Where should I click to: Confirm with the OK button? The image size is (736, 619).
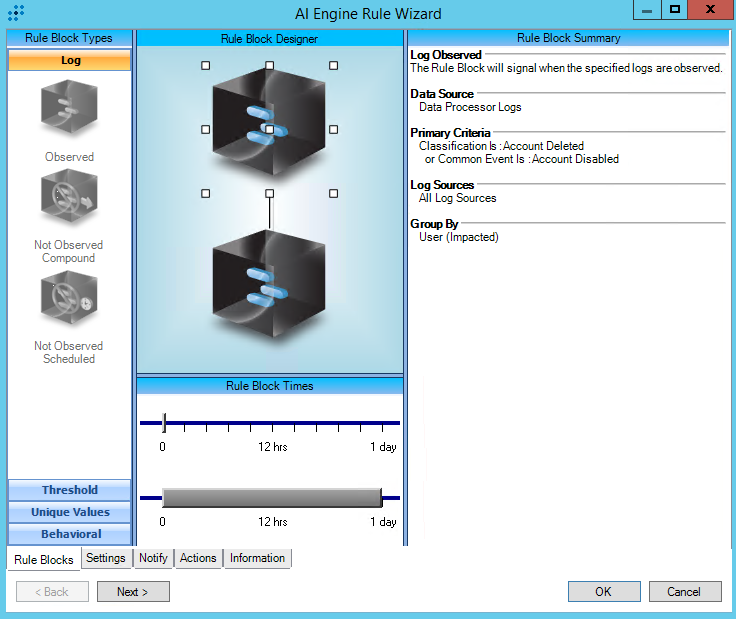pos(603,591)
